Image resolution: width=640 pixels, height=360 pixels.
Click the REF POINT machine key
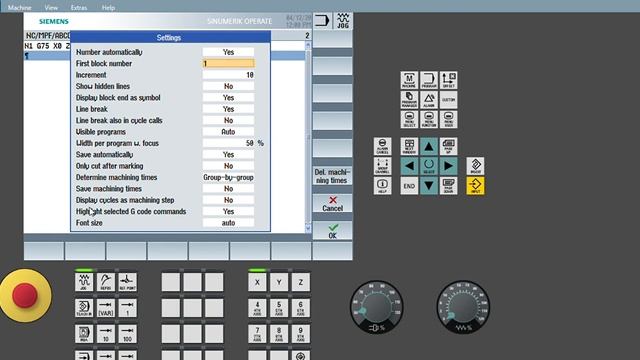click(127, 282)
